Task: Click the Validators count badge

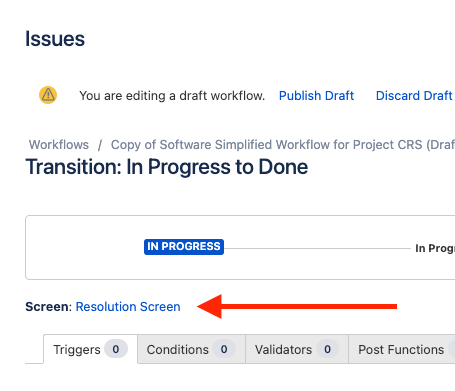Action: [x=327, y=349]
